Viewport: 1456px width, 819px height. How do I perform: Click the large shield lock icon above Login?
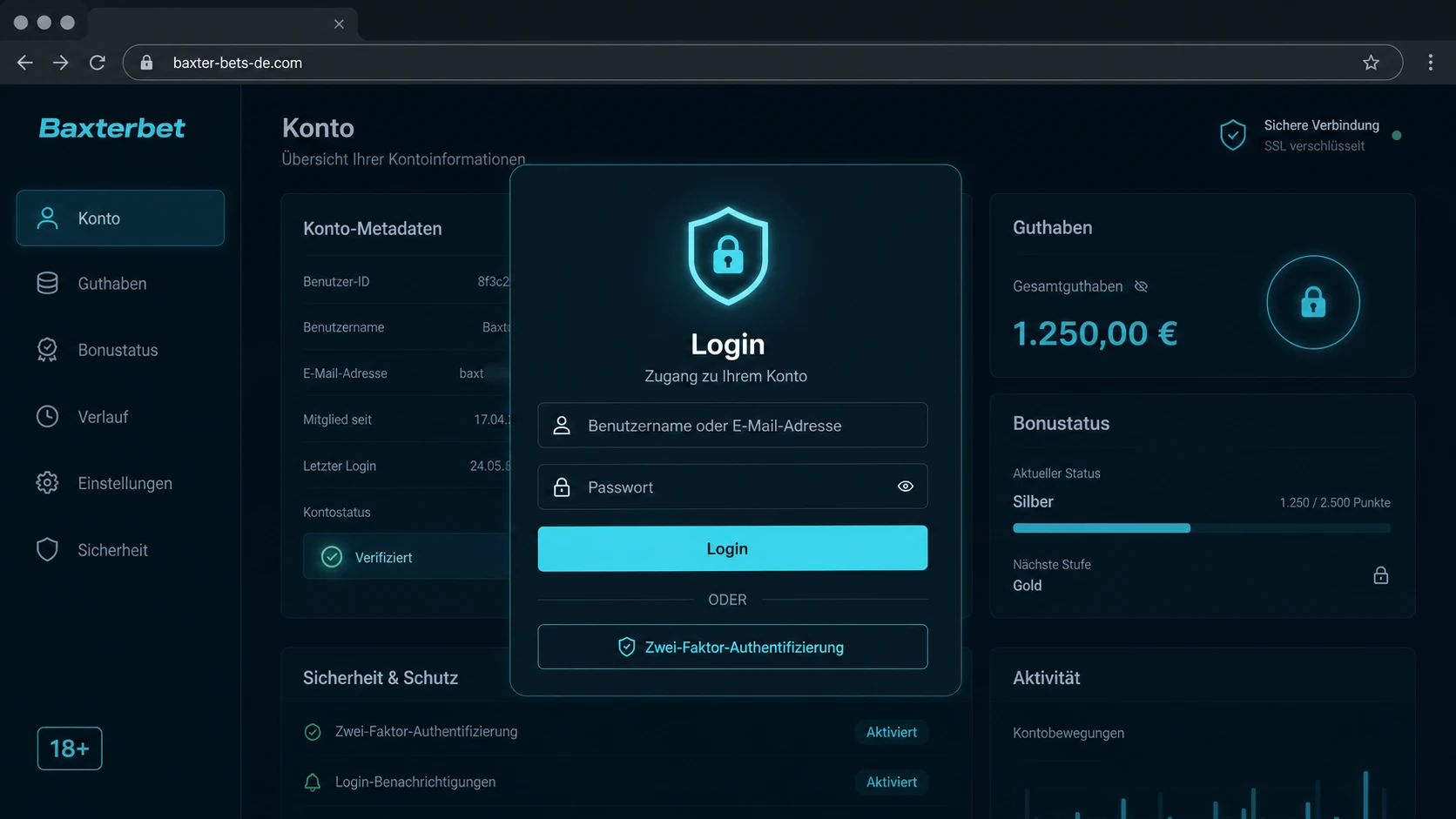pos(728,256)
